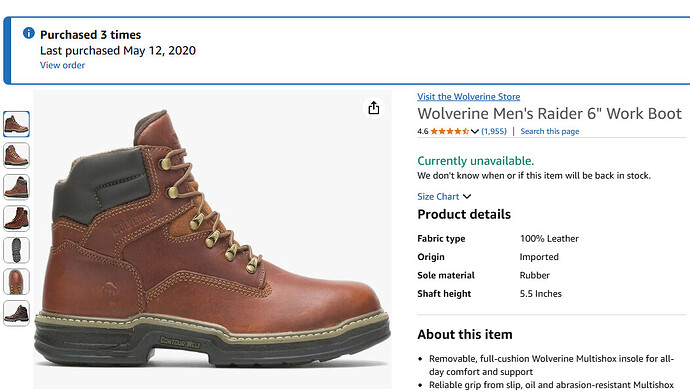Click the blue info icon beside Purchased 3 times

click(29, 33)
